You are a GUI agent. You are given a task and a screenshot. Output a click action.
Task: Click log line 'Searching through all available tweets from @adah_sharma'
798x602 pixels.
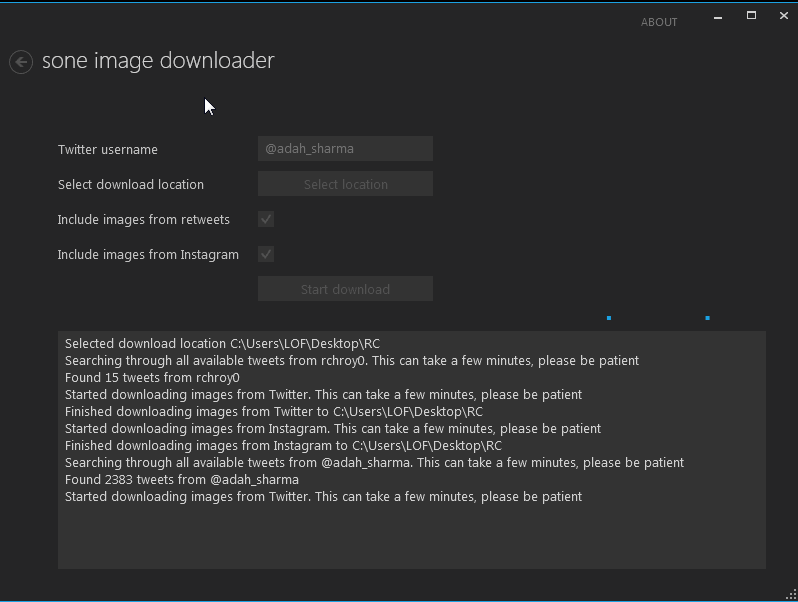tap(375, 463)
